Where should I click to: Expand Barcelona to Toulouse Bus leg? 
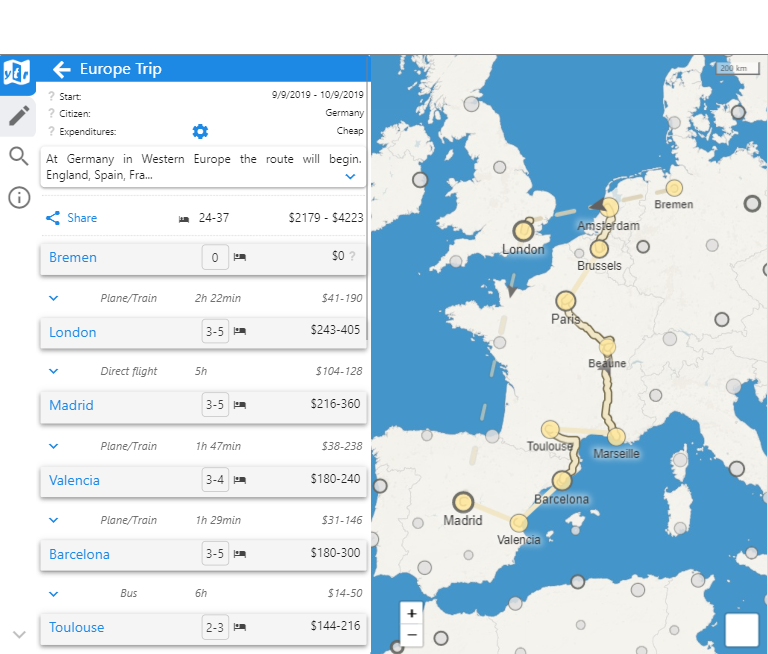[54, 594]
